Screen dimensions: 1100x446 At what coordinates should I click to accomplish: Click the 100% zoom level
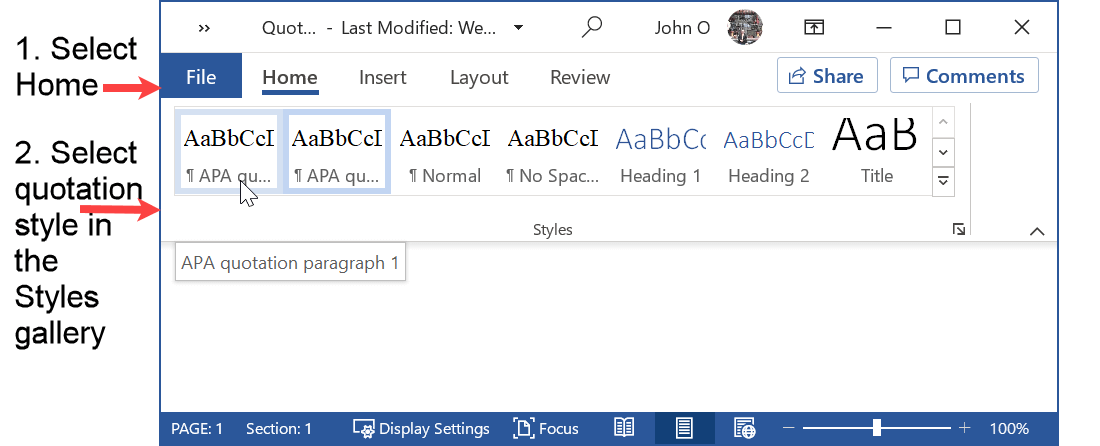click(x=1009, y=428)
